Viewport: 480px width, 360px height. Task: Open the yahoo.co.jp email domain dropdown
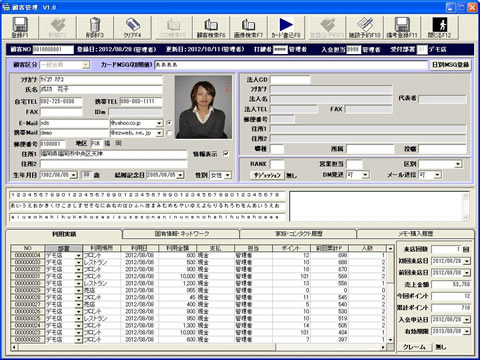(159, 123)
